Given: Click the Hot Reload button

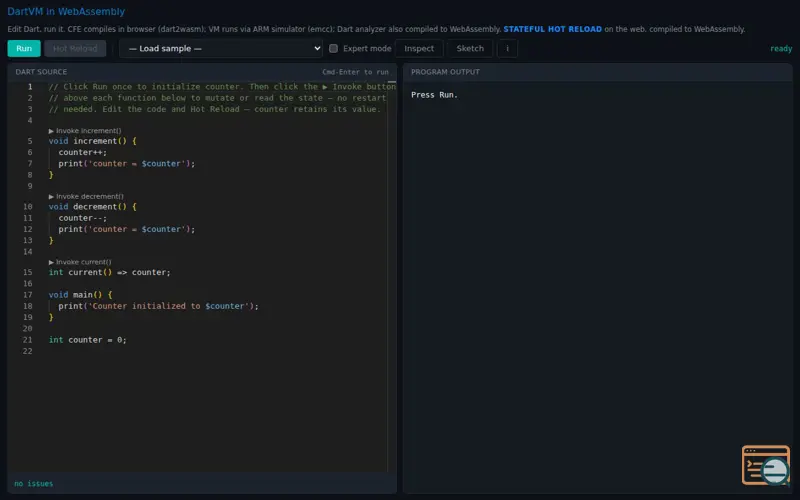Looking at the screenshot, I should [x=75, y=48].
